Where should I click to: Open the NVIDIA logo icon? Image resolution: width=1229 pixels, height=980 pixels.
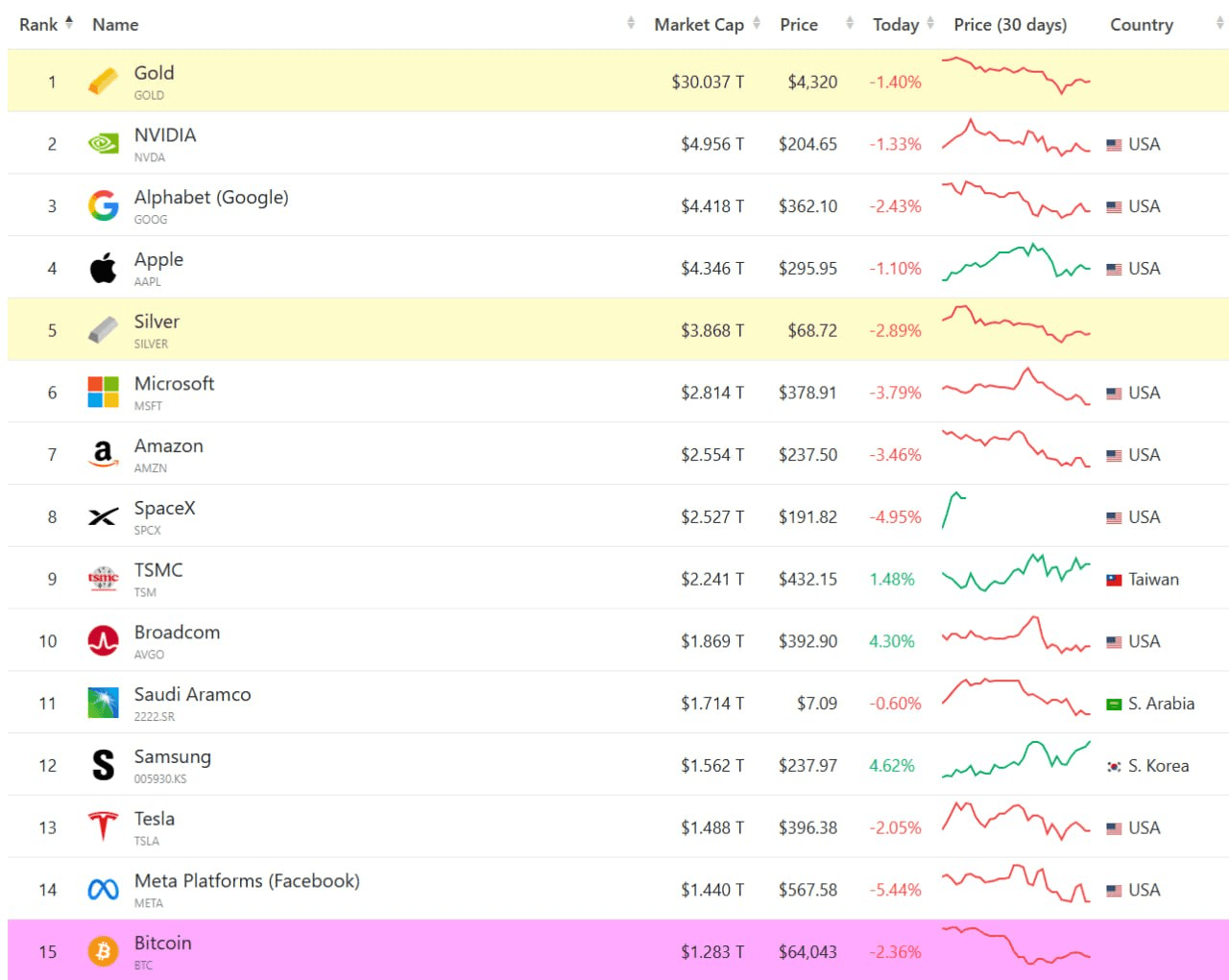click(x=103, y=144)
